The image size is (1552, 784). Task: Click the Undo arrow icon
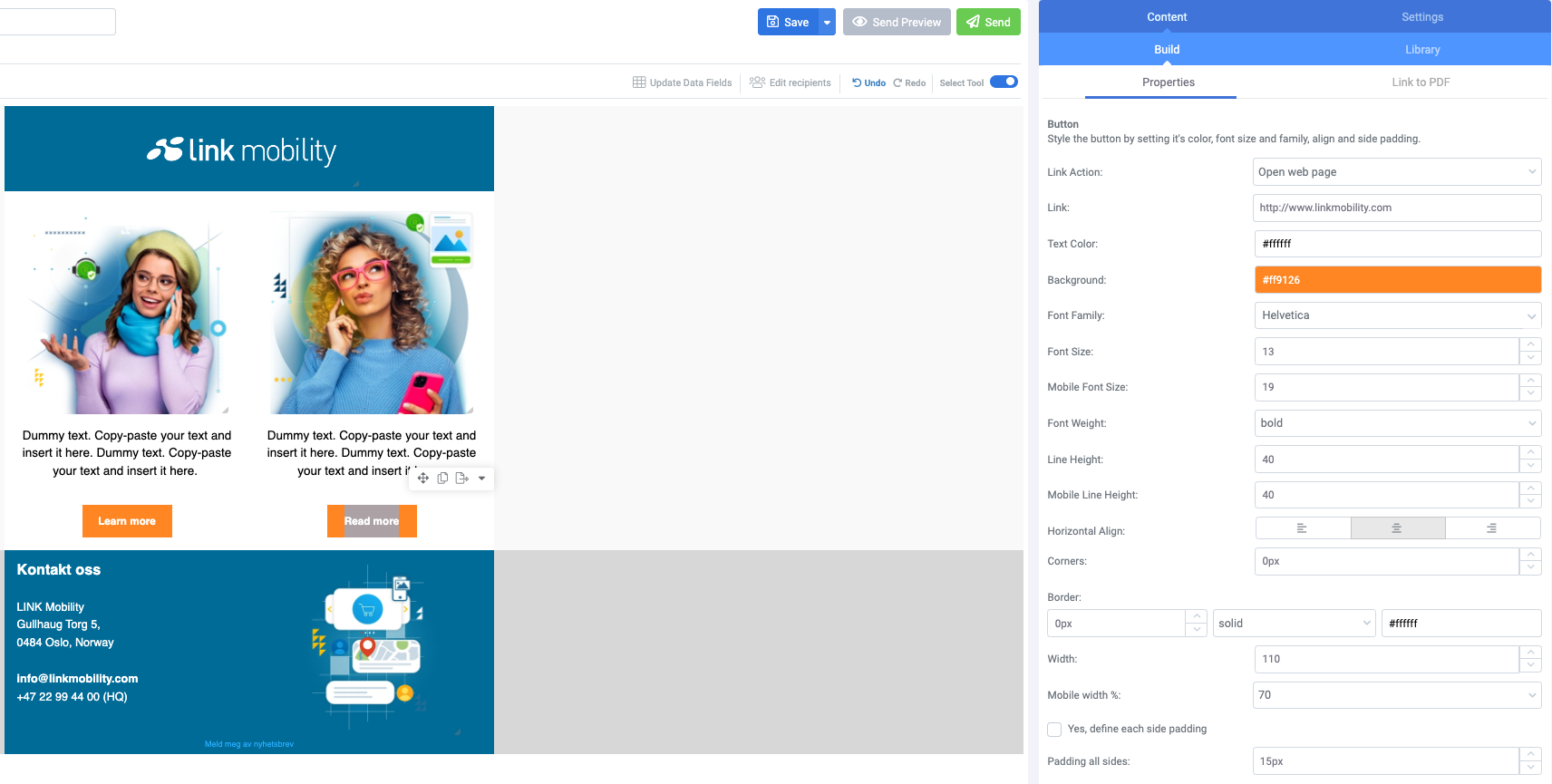pos(857,82)
